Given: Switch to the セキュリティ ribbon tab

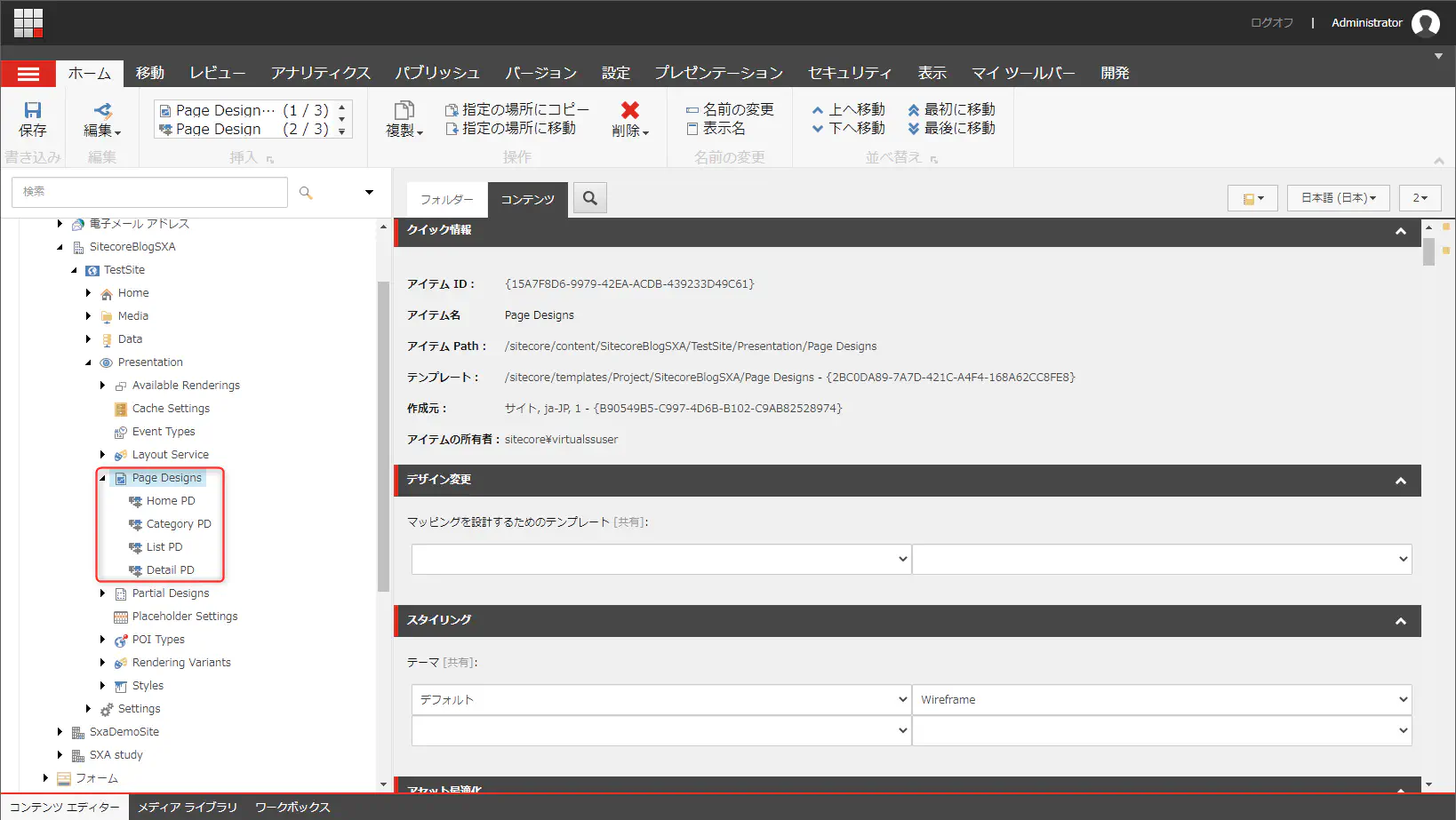Looking at the screenshot, I should [x=850, y=73].
